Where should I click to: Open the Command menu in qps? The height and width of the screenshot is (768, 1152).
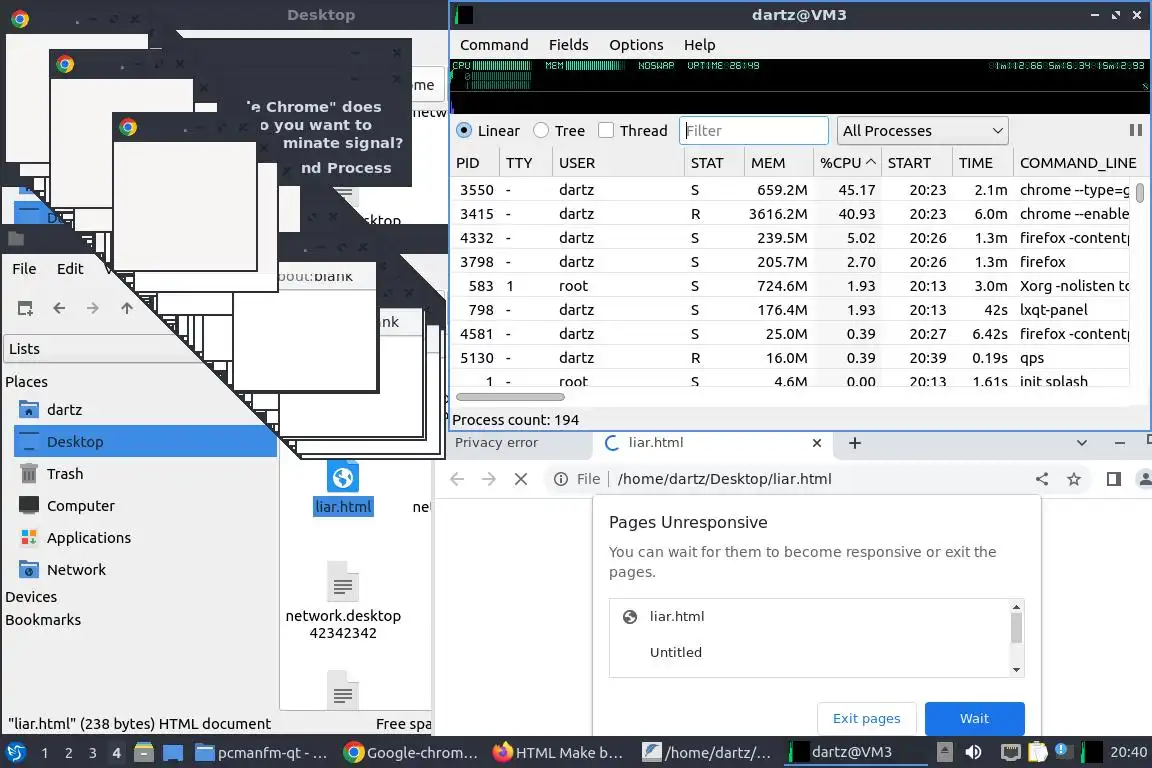(494, 45)
